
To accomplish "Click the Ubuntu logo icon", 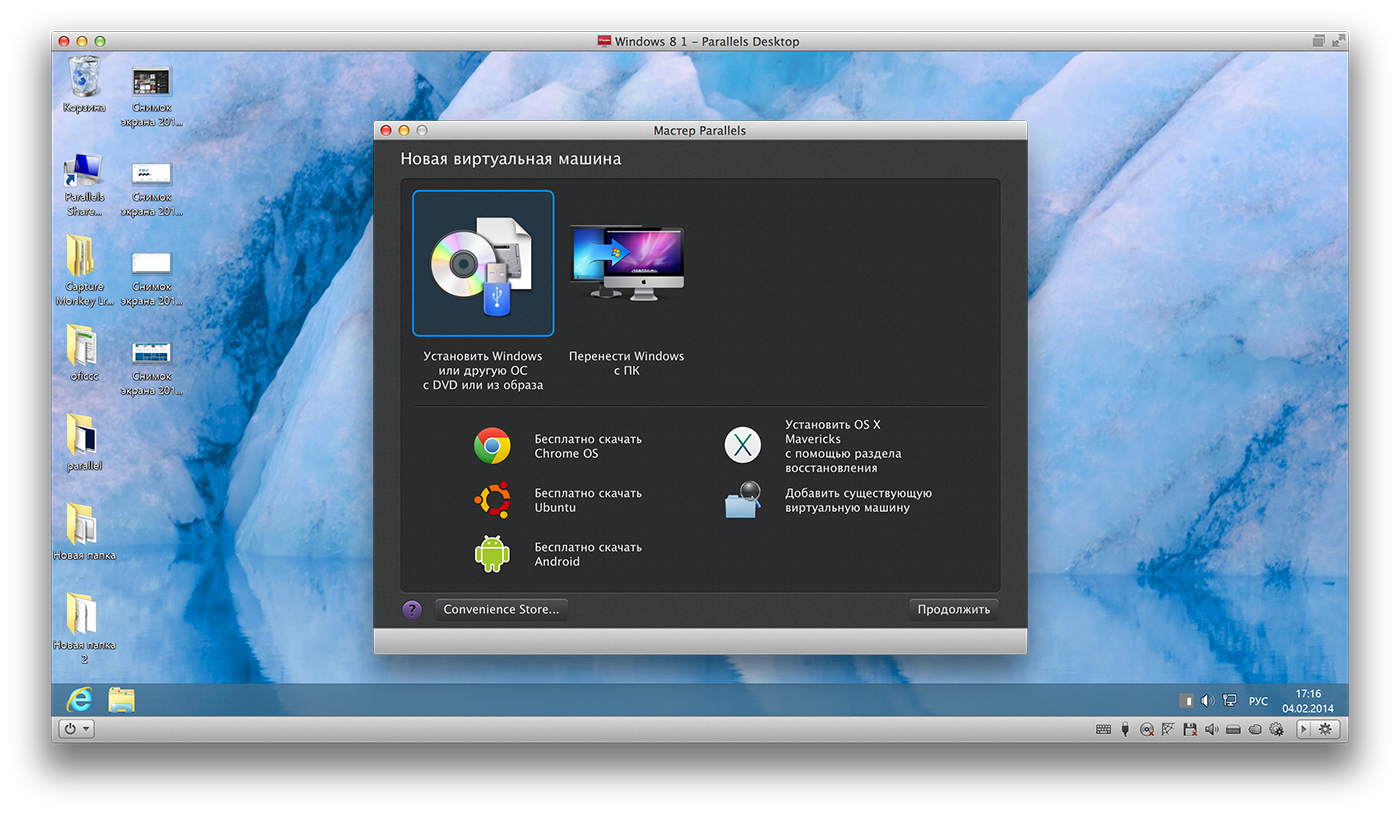I will tap(492, 500).
